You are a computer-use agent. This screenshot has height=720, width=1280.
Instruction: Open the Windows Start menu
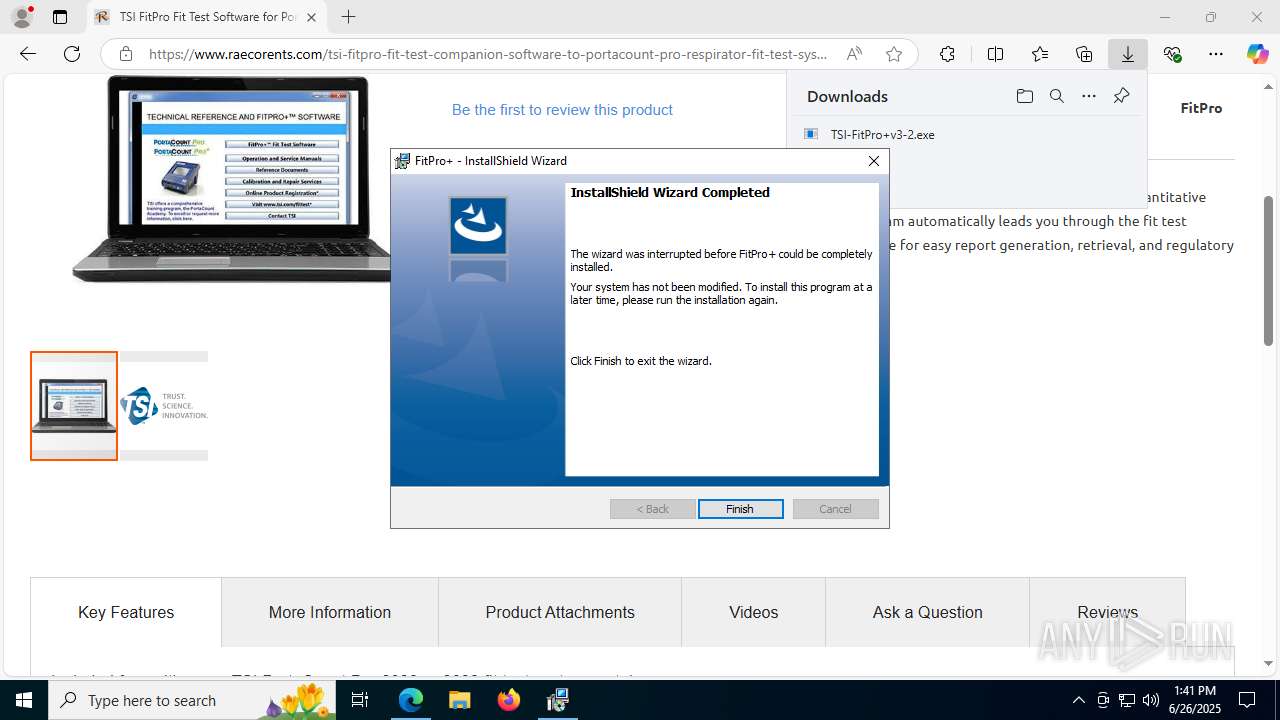(x=24, y=700)
